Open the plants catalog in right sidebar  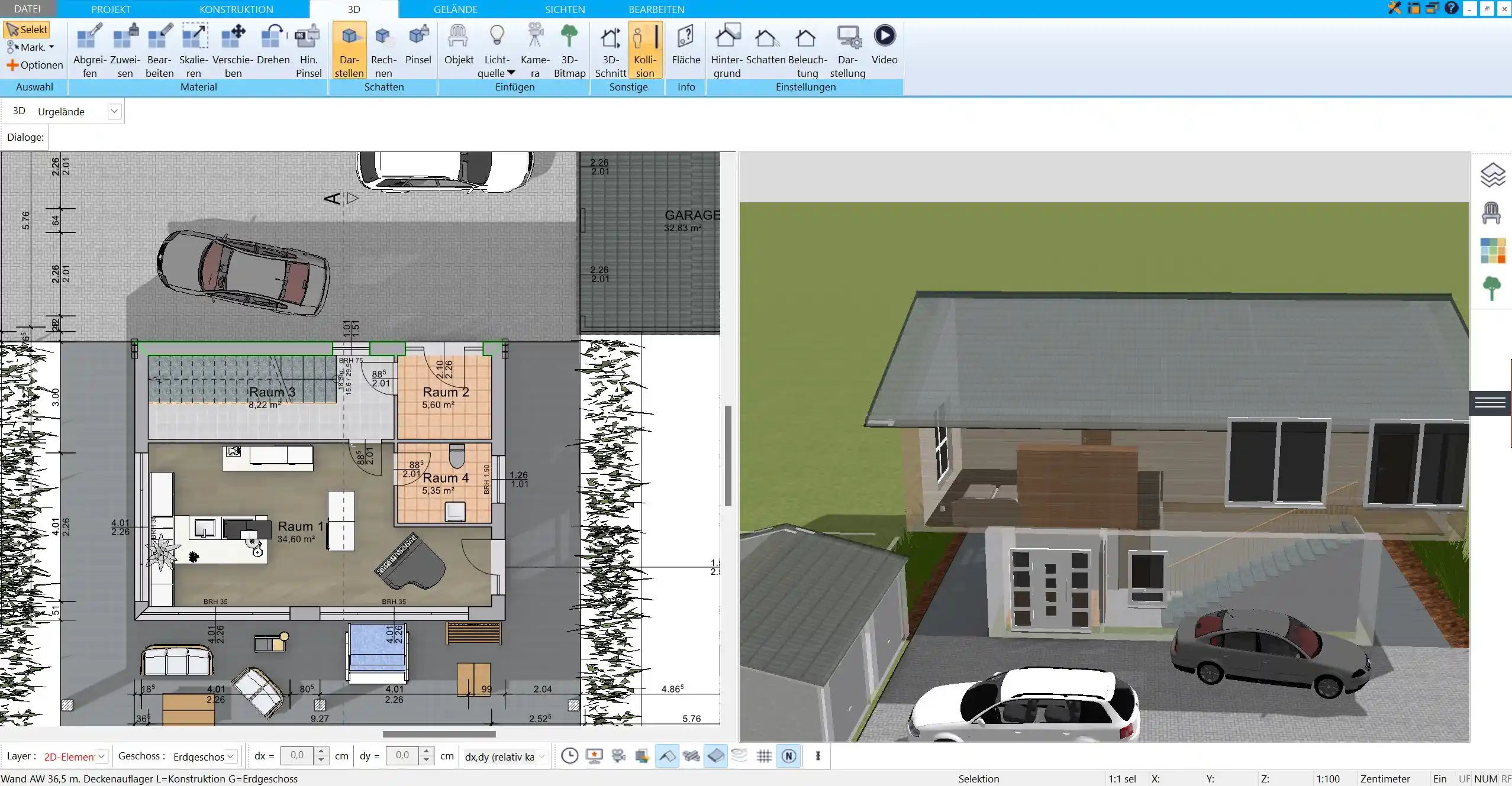pos(1492,288)
